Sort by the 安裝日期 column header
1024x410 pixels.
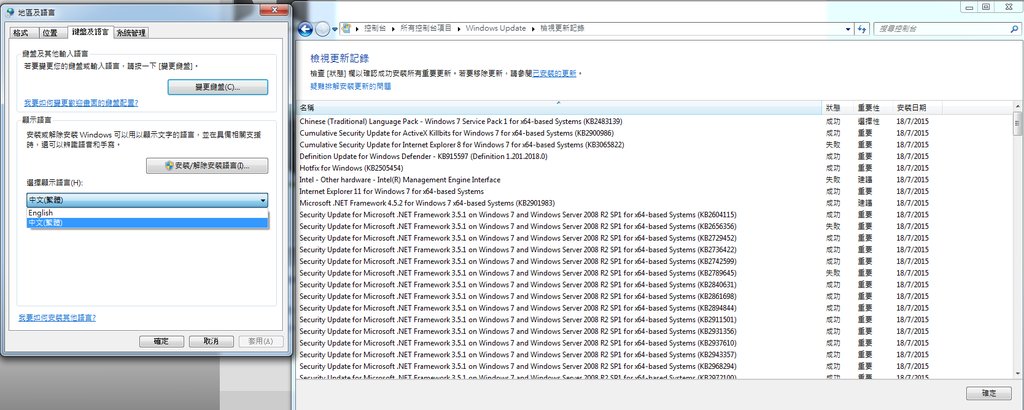[918, 108]
